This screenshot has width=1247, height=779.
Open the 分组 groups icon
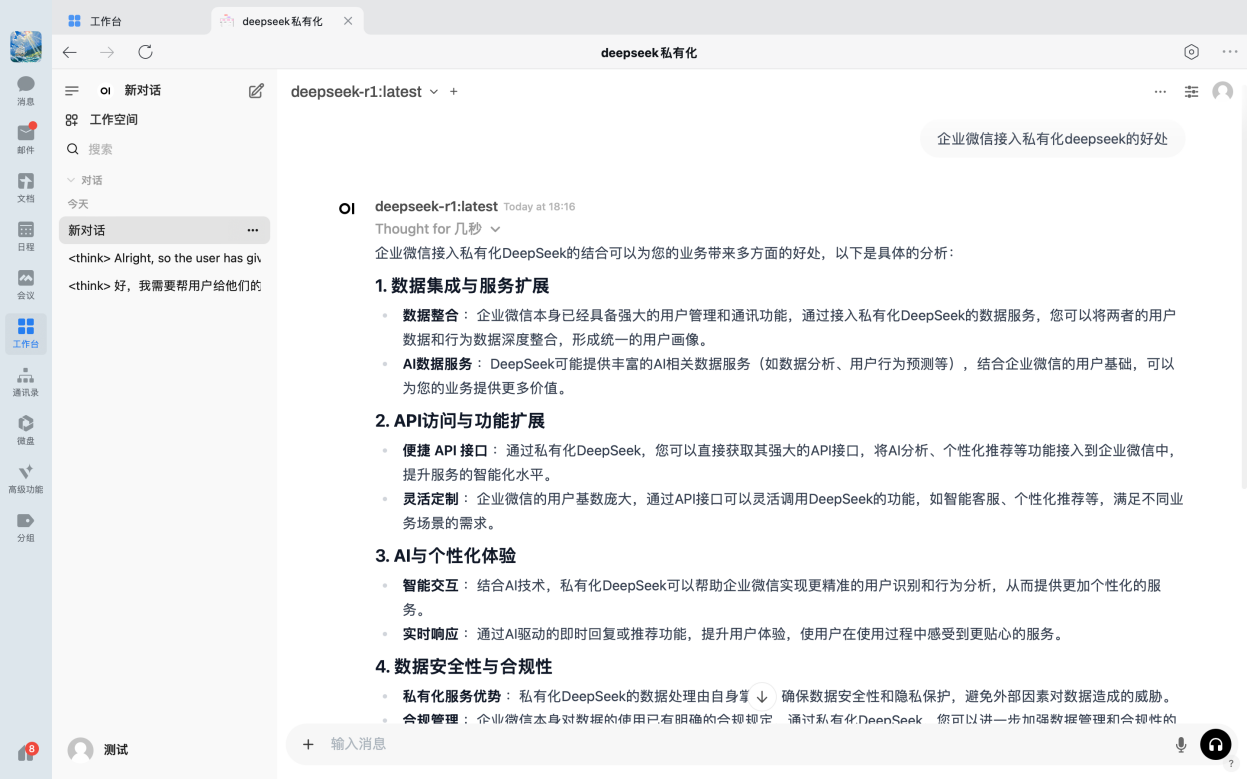pos(25,523)
